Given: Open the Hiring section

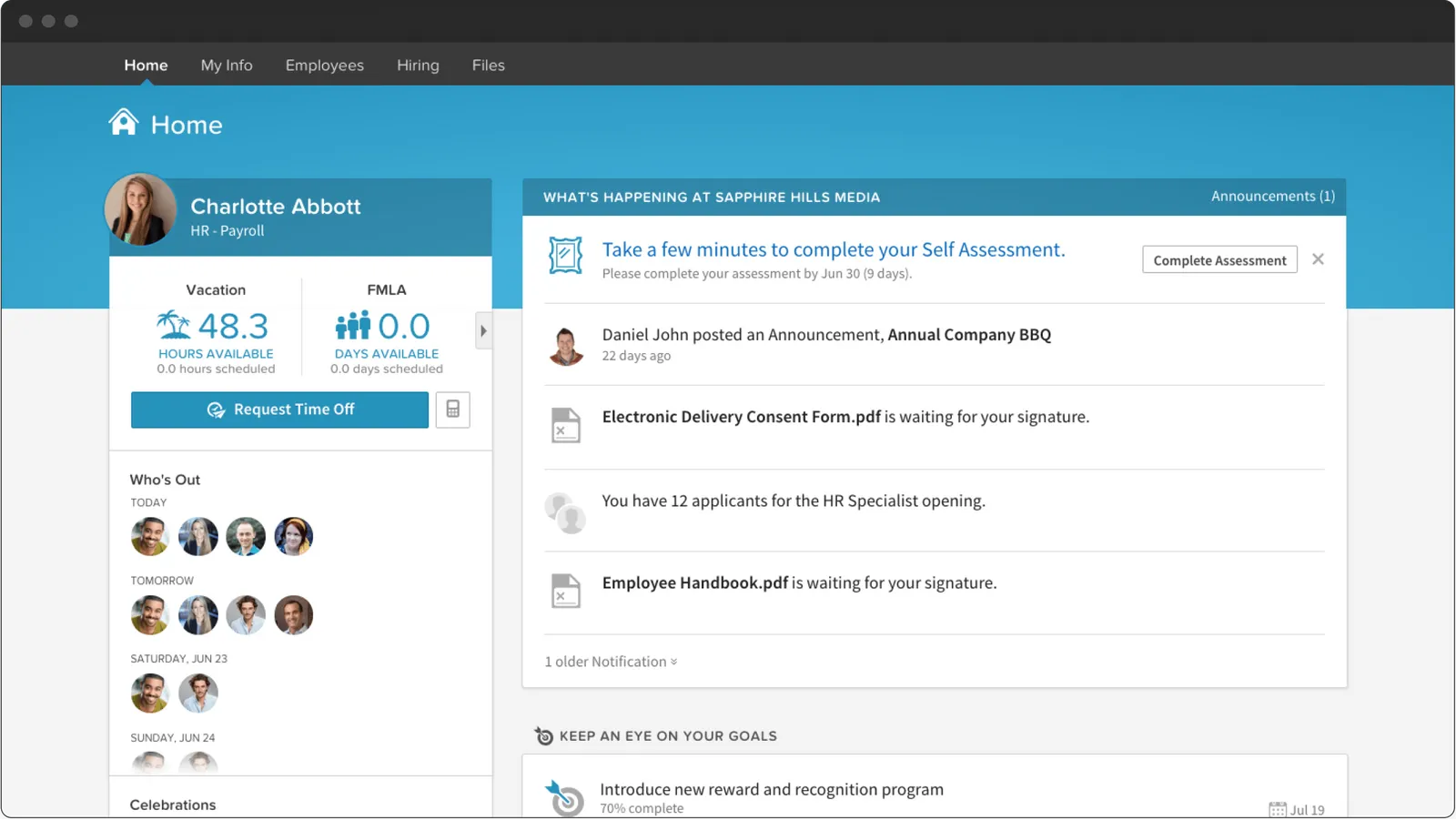Looking at the screenshot, I should pyautogui.click(x=418, y=65).
